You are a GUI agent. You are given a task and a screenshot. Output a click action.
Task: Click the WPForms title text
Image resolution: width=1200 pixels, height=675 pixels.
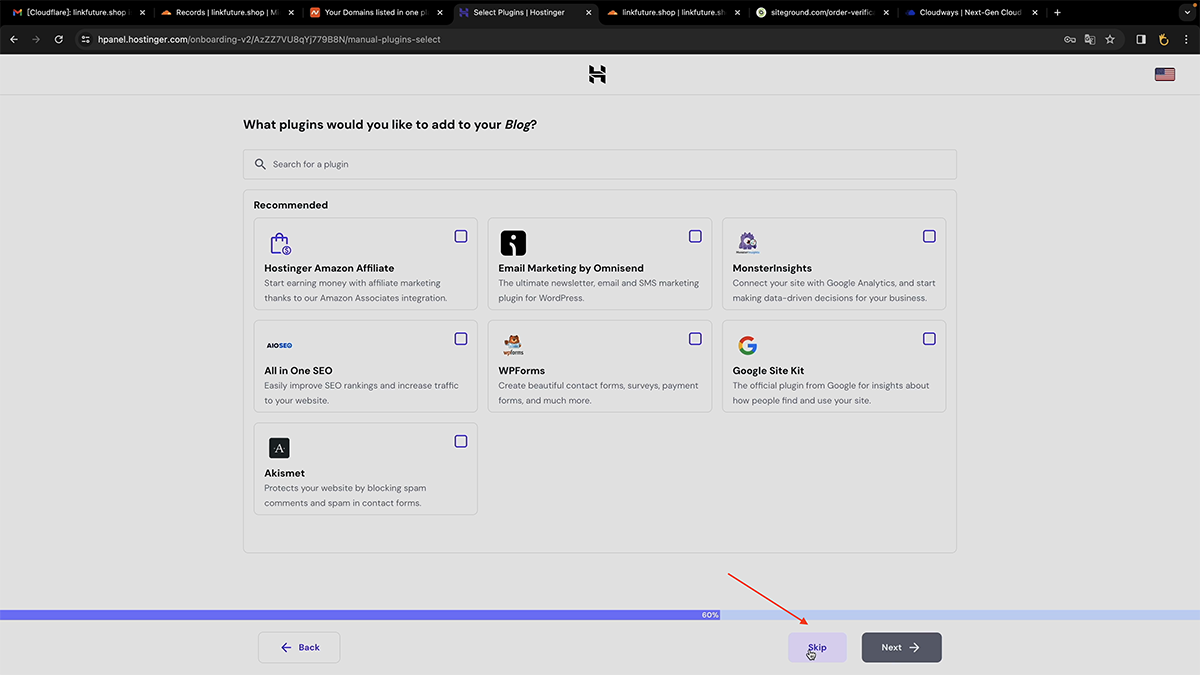(522, 370)
